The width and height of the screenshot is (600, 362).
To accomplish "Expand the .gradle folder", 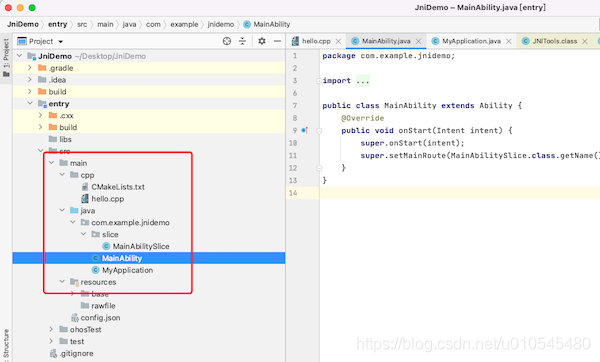I will click(30, 68).
